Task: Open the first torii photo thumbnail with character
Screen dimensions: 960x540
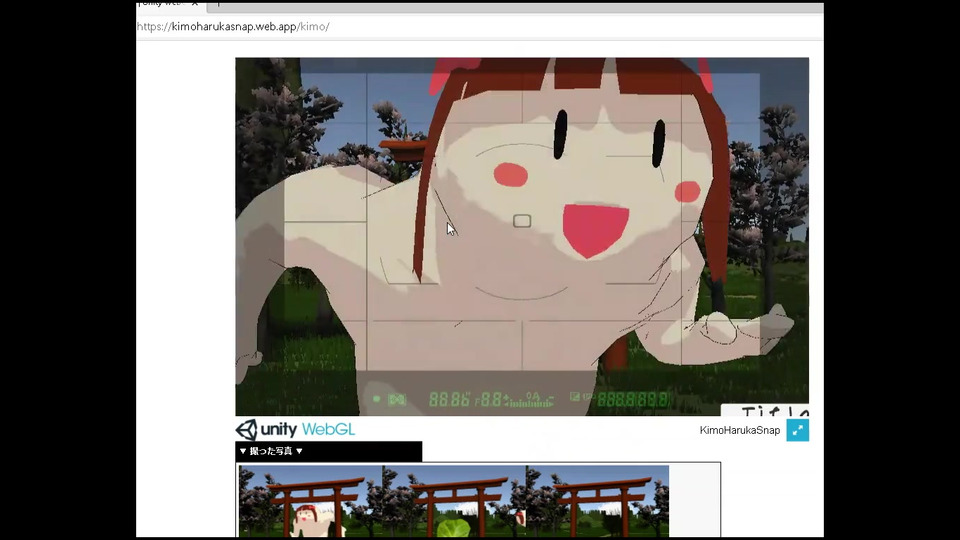Action: [311, 501]
